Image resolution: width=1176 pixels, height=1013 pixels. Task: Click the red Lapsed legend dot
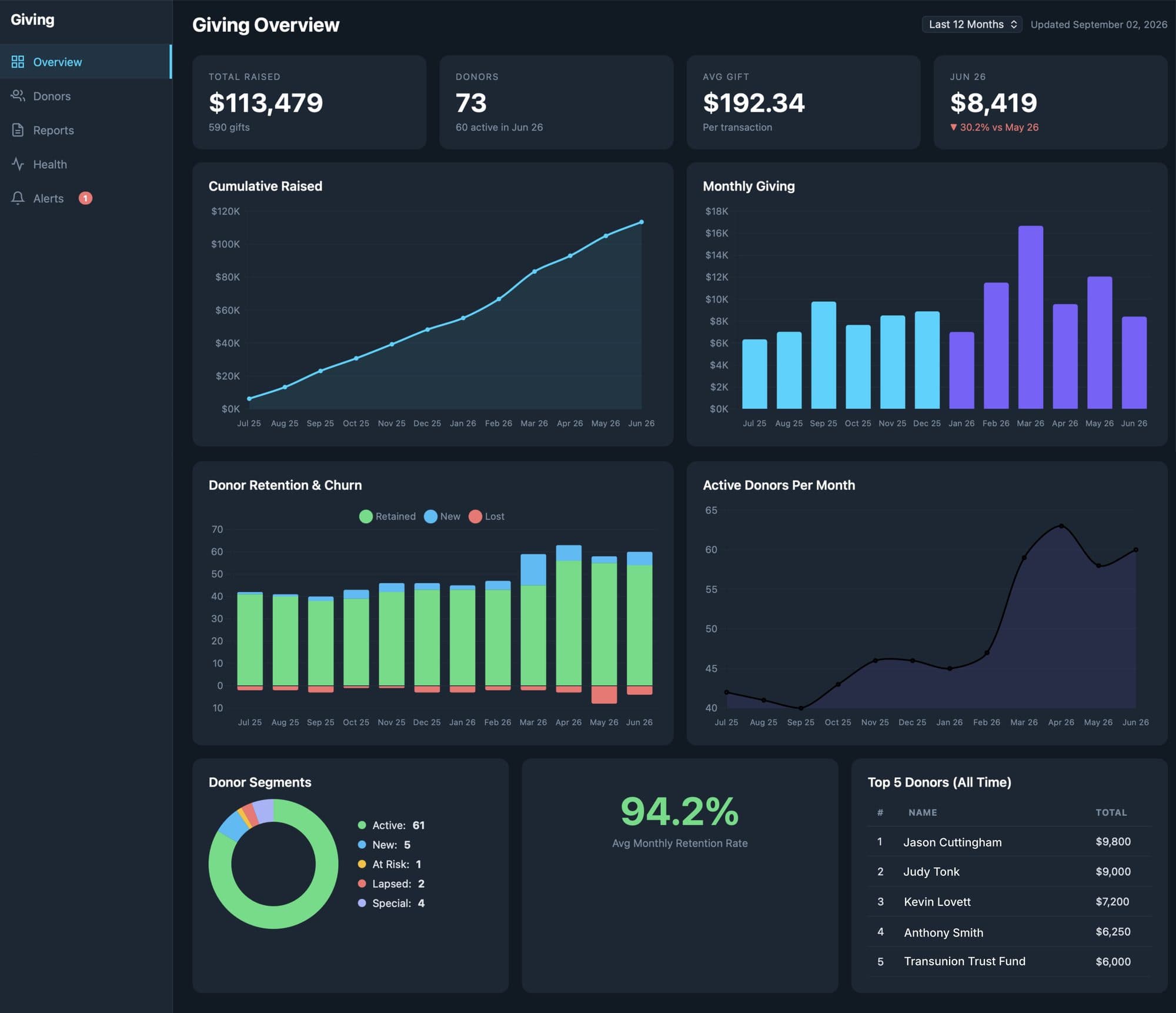[x=362, y=884]
